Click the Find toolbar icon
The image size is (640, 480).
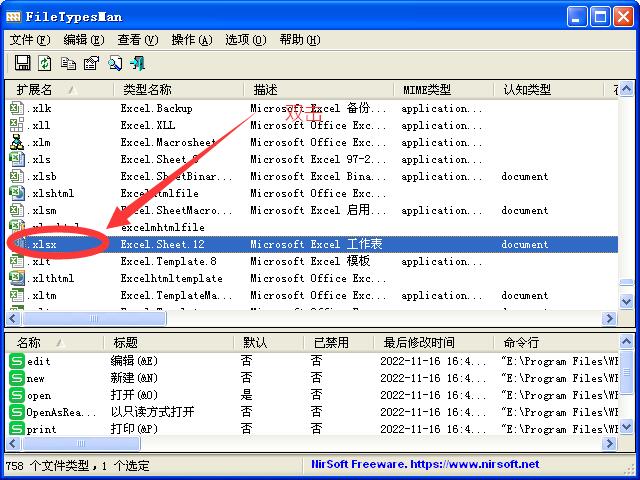tap(115, 63)
